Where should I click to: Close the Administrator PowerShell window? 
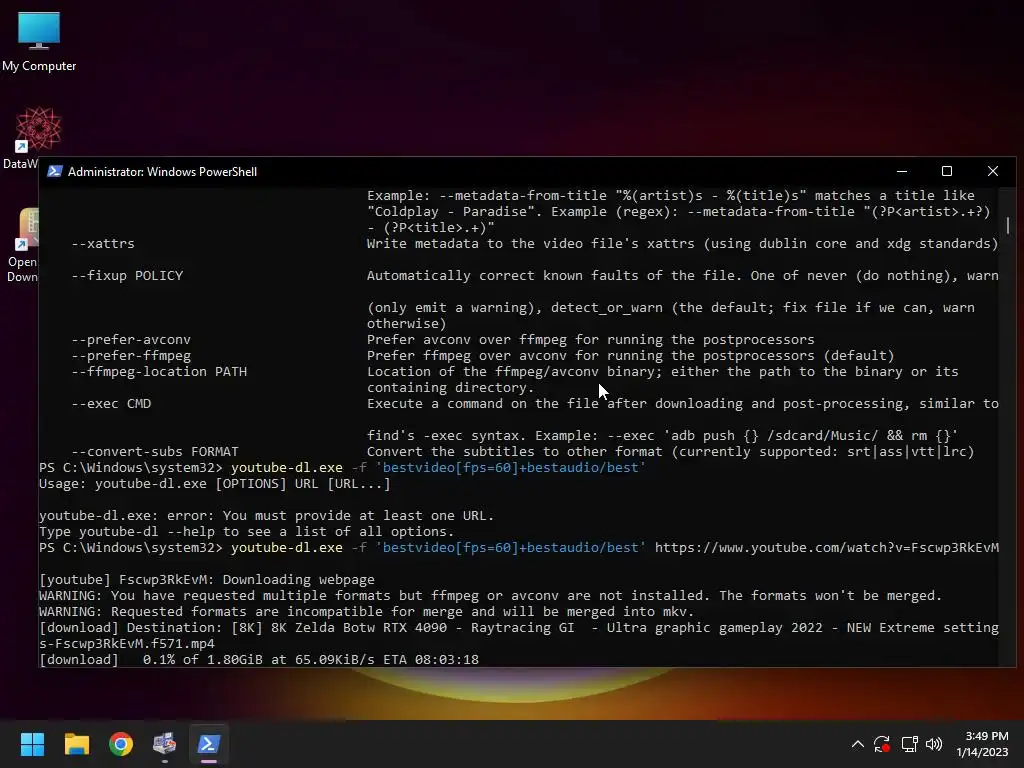pos(993,171)
